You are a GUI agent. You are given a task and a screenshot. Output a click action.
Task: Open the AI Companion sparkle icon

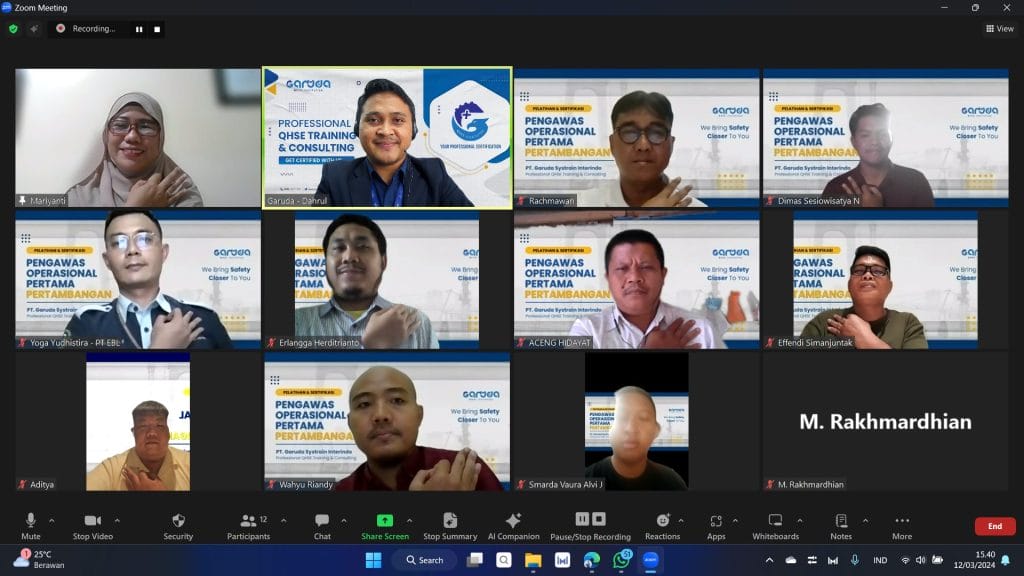513,521
